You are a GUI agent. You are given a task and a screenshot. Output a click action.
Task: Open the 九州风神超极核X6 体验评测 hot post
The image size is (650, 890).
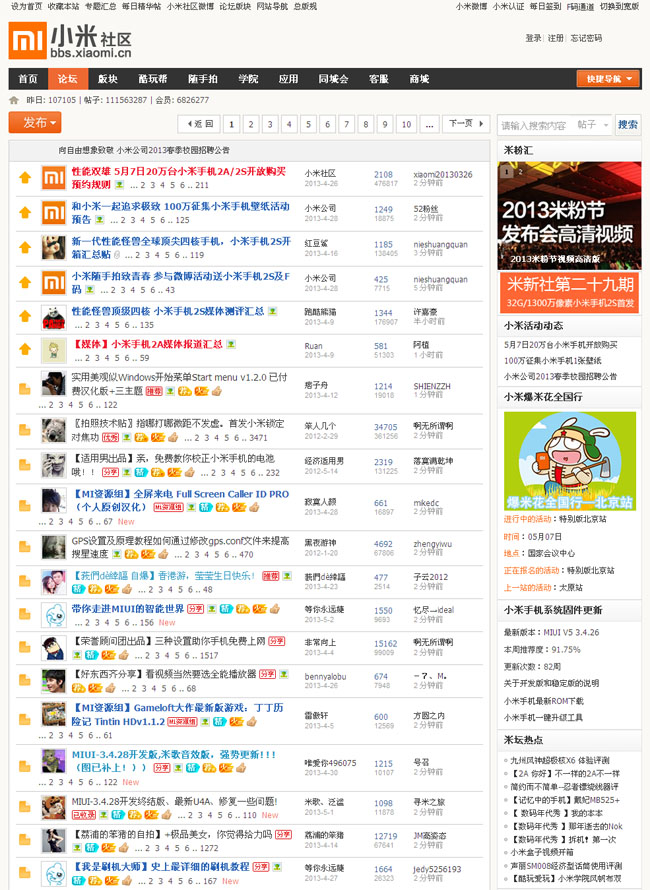pos(559,760)
